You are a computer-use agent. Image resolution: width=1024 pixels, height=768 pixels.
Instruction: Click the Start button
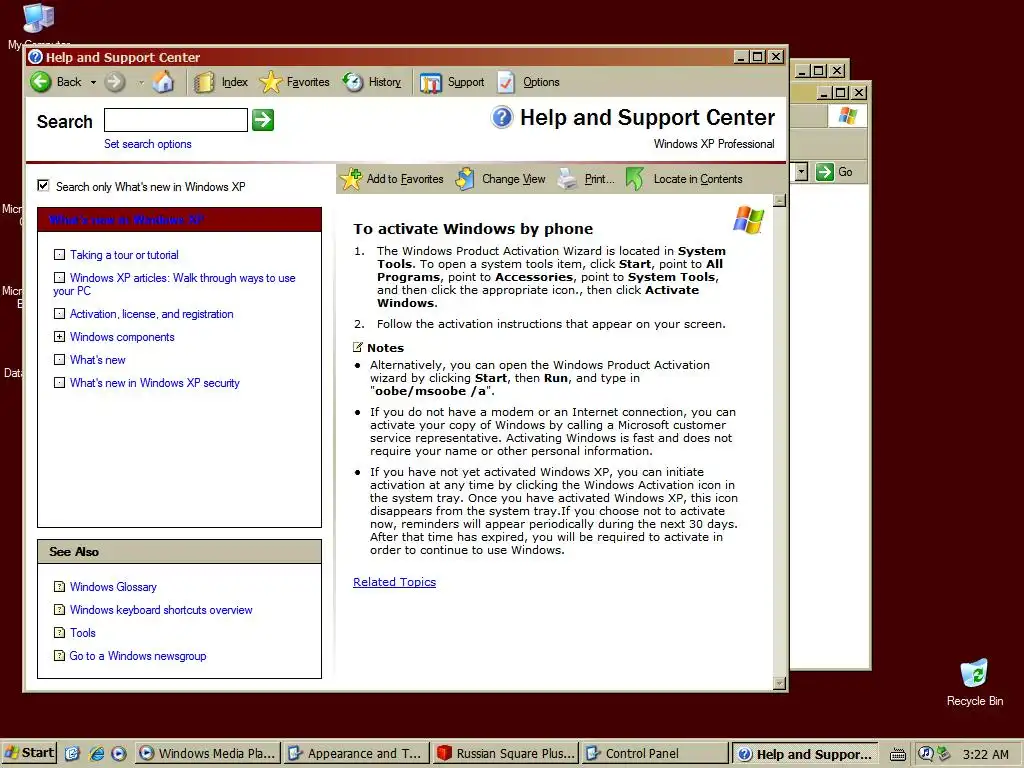coord(29,753)
